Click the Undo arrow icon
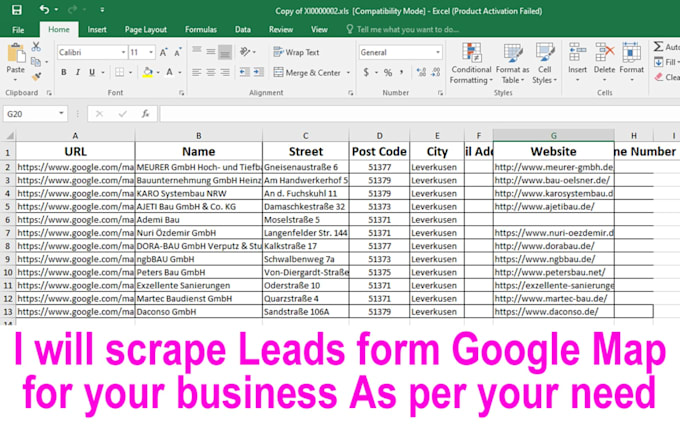 pos(44,10)
